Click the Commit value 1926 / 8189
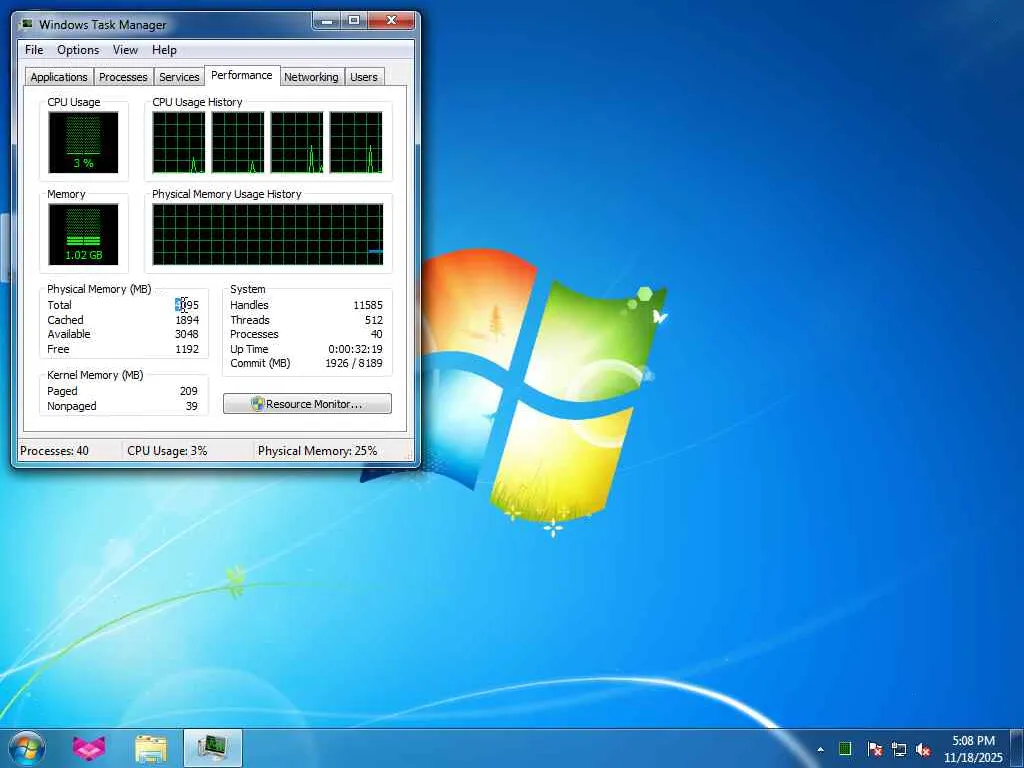 click(x=354, y=363)
